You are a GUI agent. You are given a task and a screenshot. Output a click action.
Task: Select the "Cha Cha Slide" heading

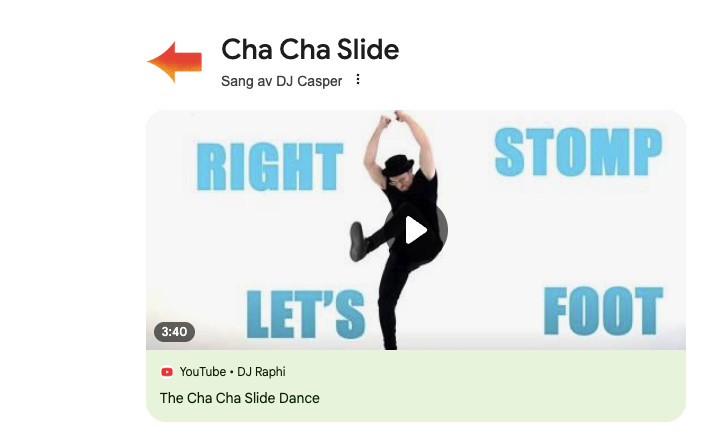coord(310,49)
